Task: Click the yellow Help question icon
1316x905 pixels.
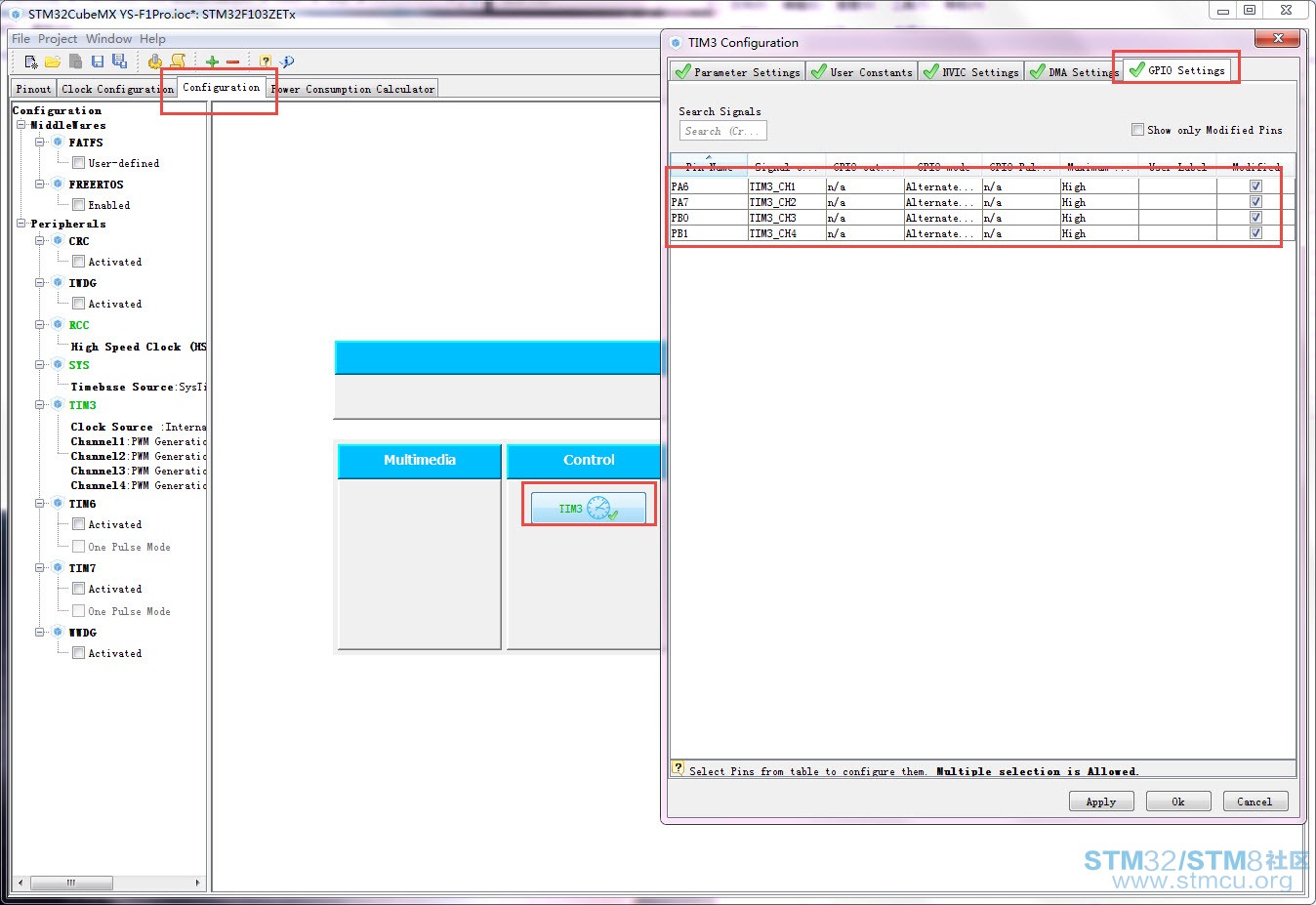Action: click(x=266, y=62)
